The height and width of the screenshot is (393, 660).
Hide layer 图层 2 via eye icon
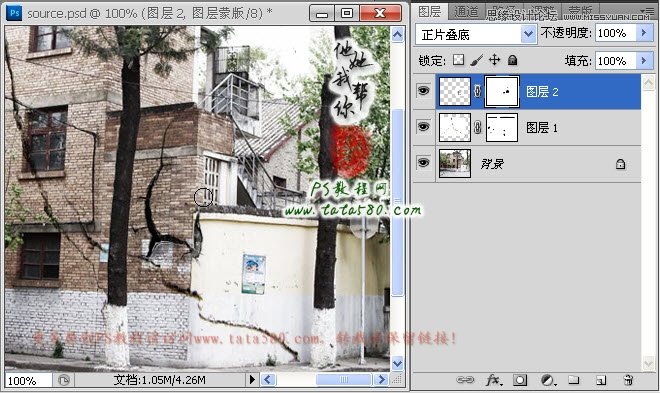click(423, 90)
